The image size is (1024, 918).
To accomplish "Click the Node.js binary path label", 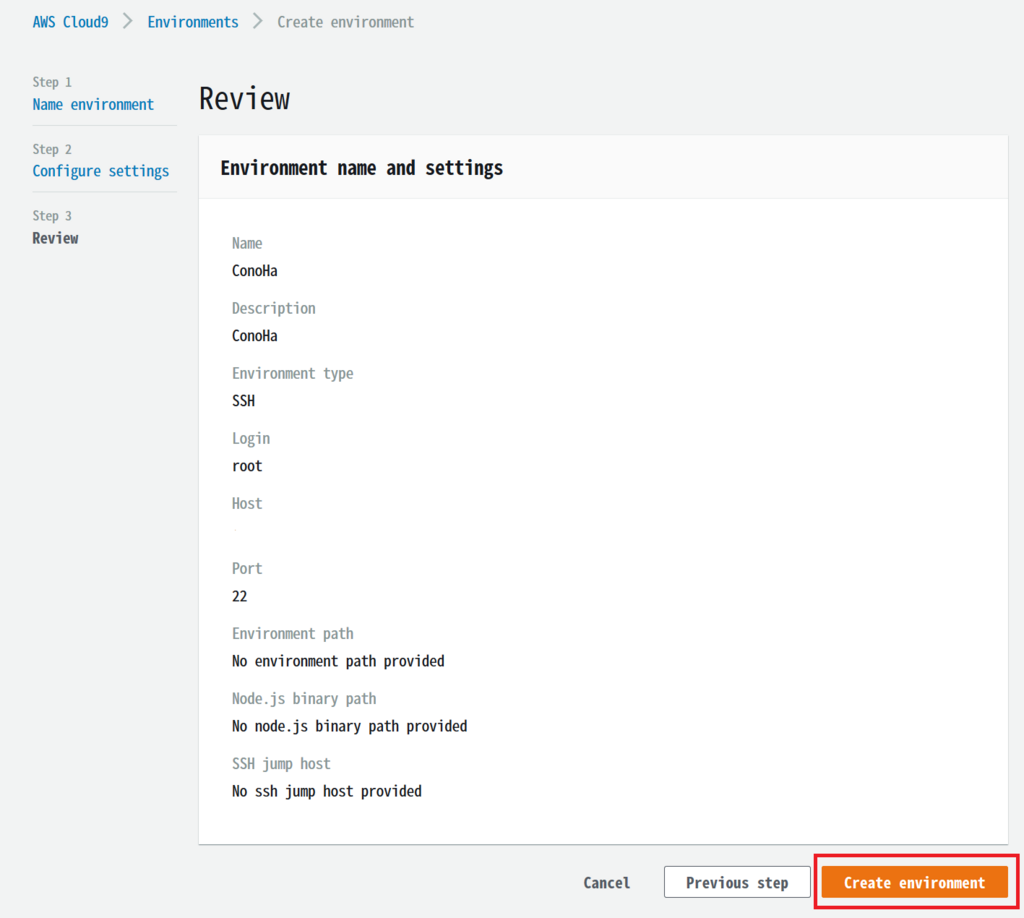I will (304, 699).
